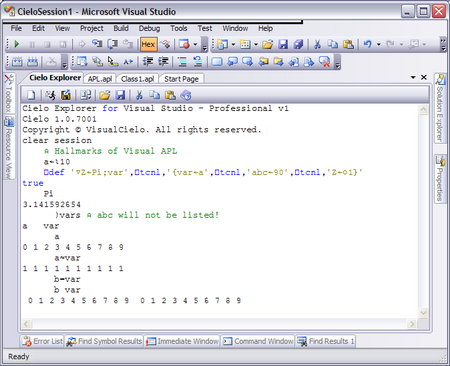Click the Step Over debug icon
Image resolution: width=450 pixels, height=366 pixels.
click(x=113, y=44)
